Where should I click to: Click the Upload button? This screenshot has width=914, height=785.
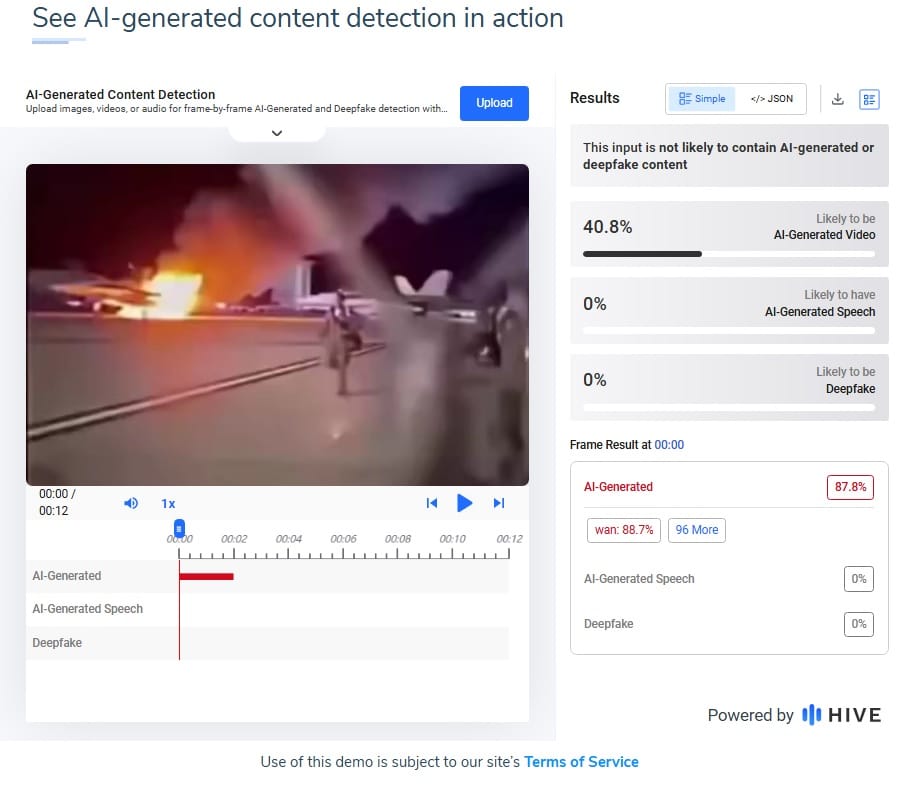(494, 103)
